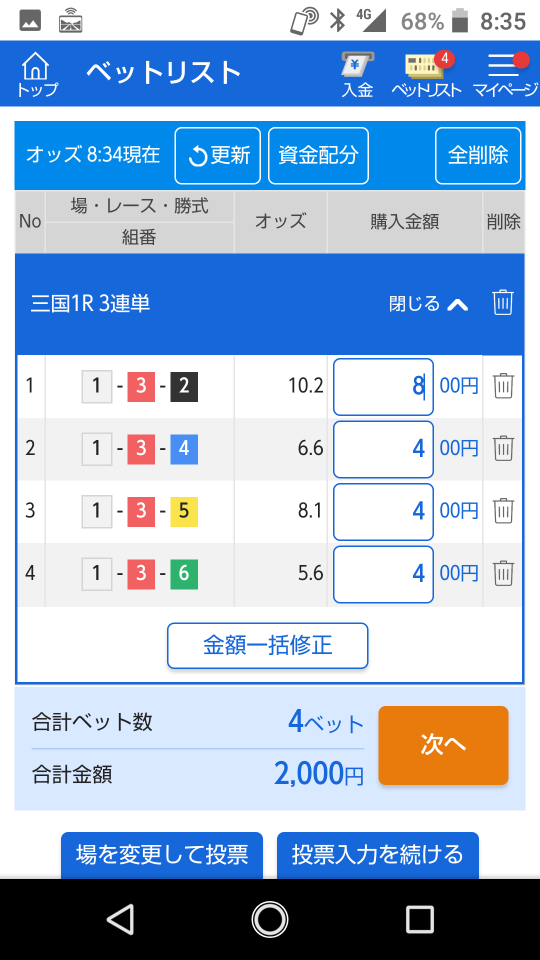Focus amount field for bet 1-3-6
Image resolution: width=540 pixels, height=960 pixels.
[x=383, y=574]
